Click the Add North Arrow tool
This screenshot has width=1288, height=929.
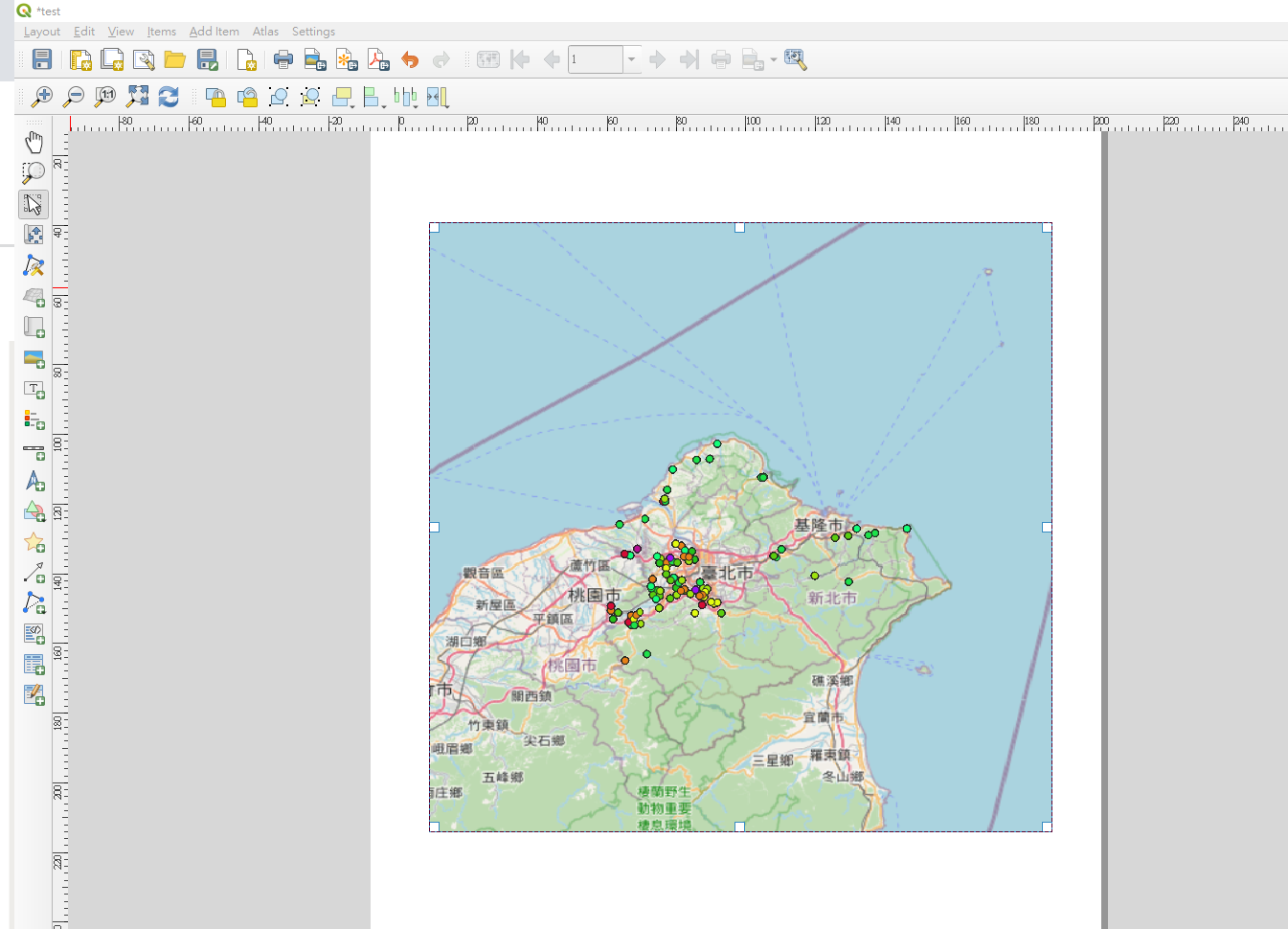click(x=34, y=481)
